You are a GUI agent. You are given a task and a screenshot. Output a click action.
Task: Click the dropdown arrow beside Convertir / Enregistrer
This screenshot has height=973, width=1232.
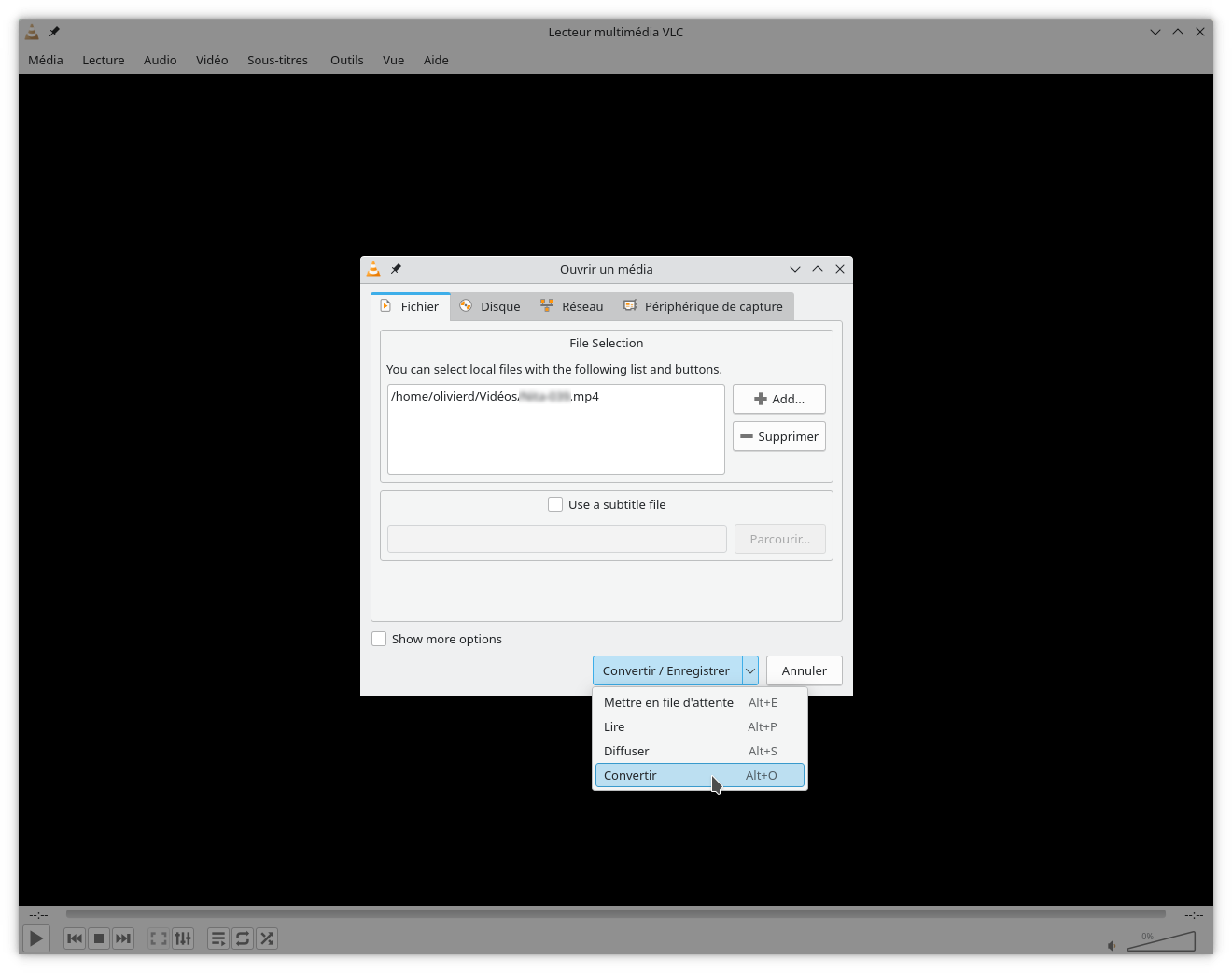tap(750, 670)
